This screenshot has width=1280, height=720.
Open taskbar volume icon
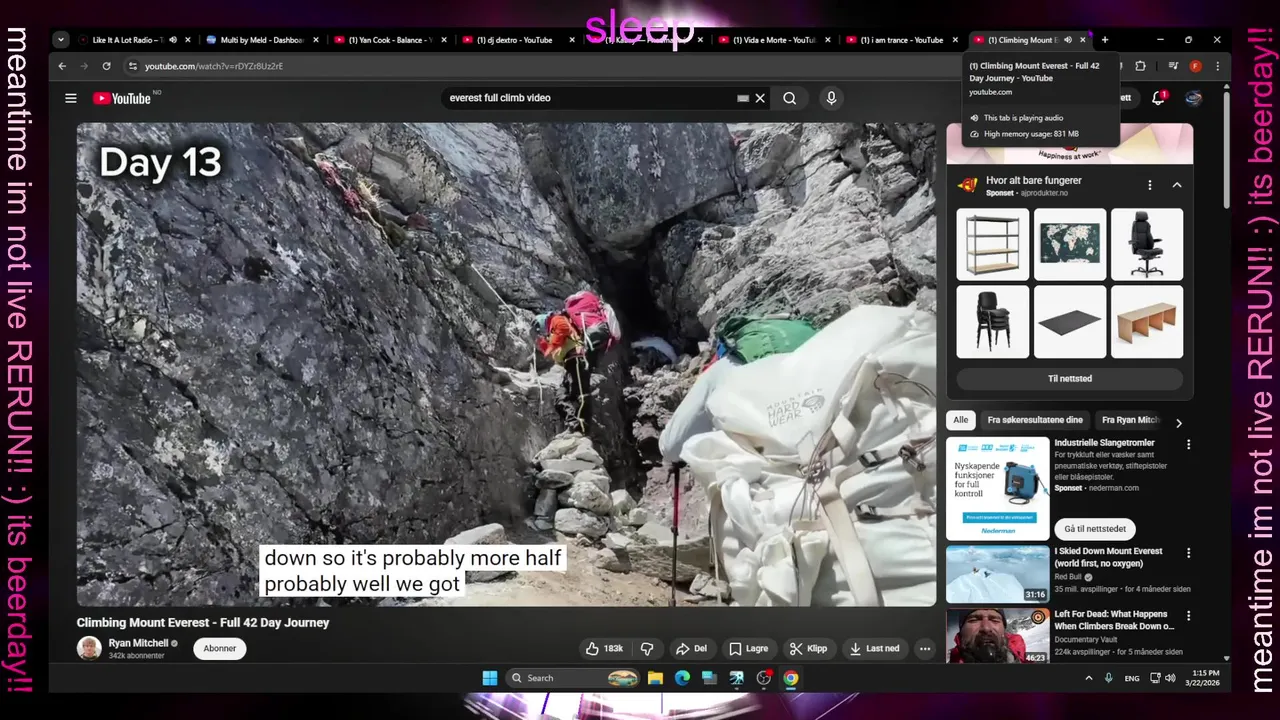(1170, 678)
